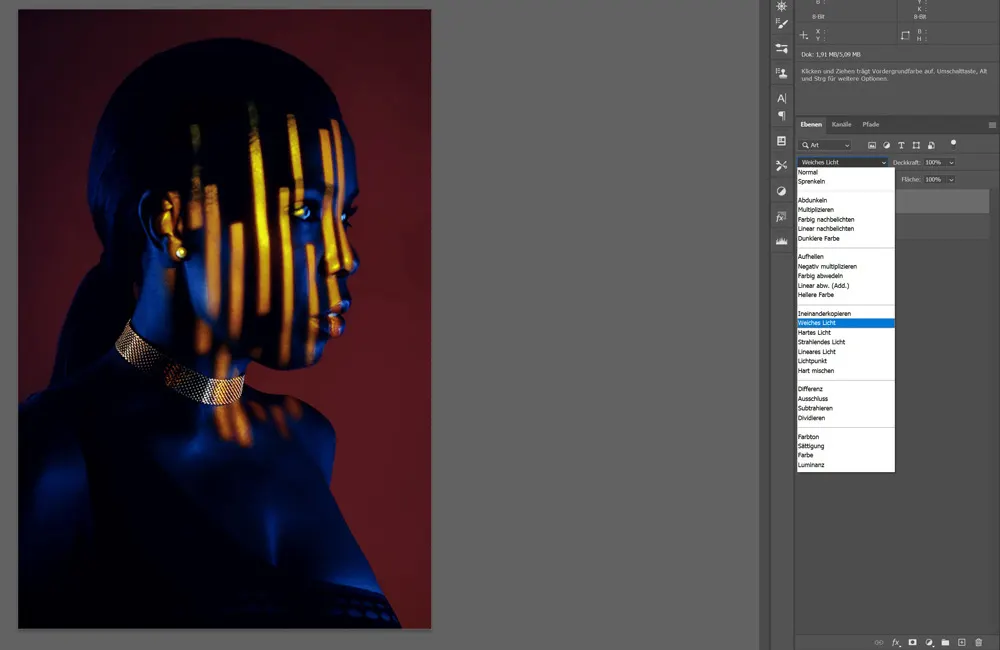The height and width of the screenshot is (650, 1000).
Task: Create a new layer with plus icon
Action: pos(961,642)
